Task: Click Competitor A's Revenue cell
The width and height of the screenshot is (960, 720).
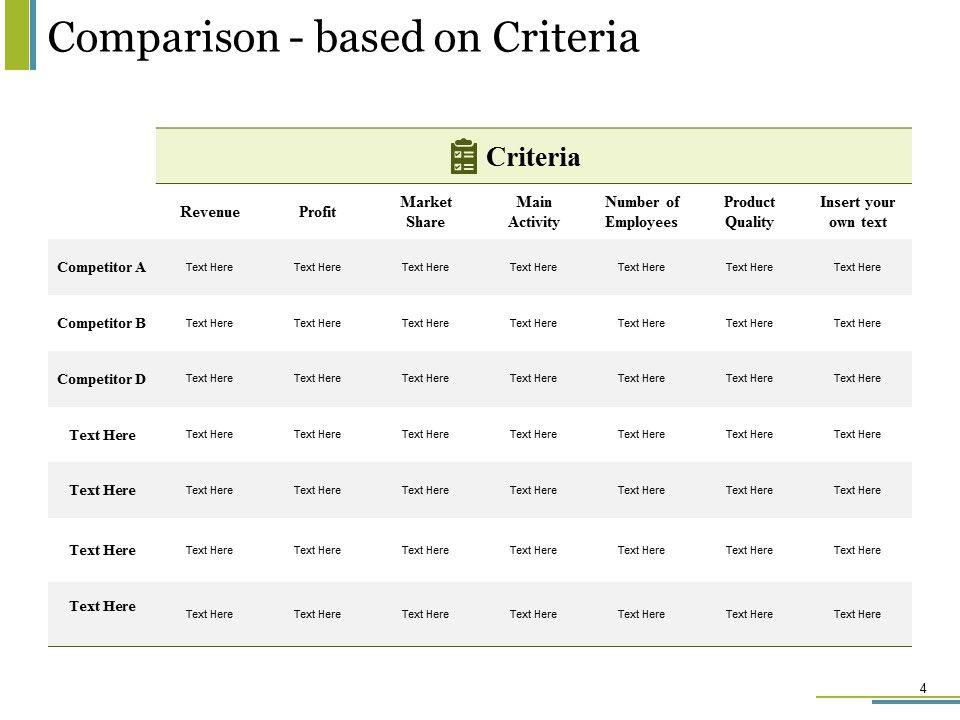Action: 209,267
